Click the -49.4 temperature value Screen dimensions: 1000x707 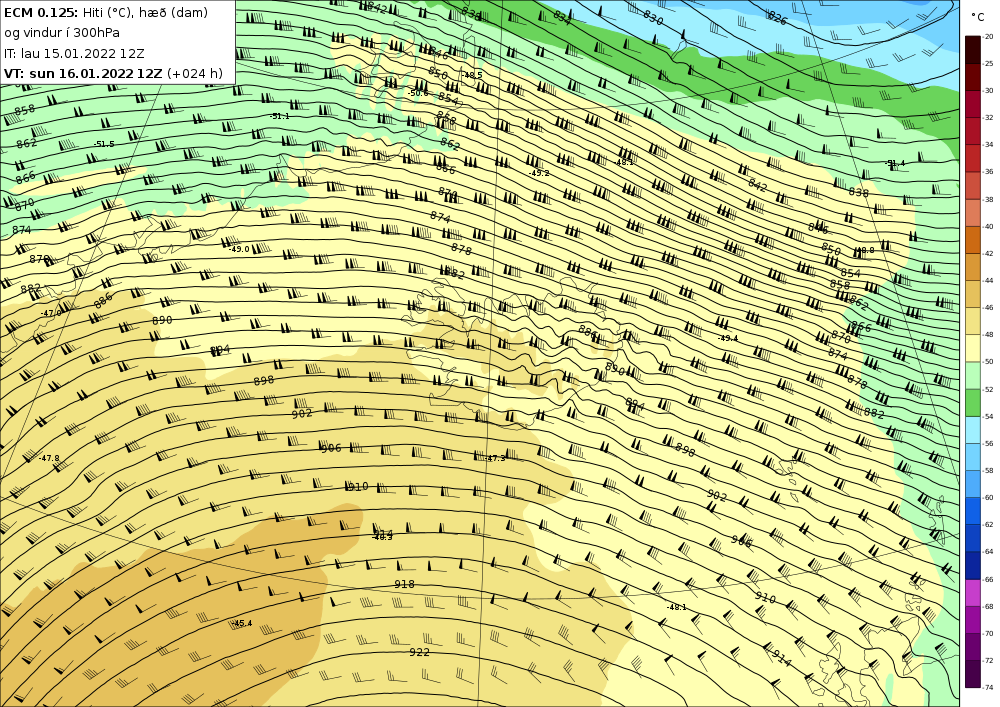[728, 339]
